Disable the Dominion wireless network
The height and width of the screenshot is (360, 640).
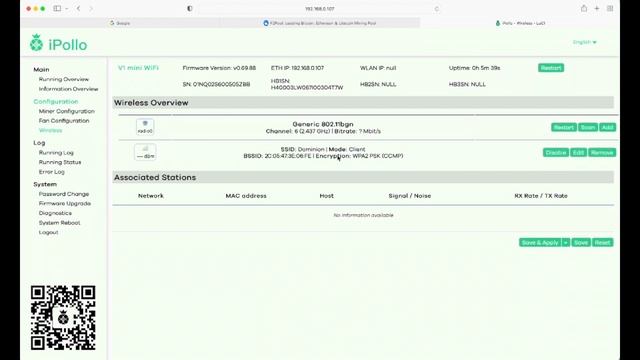click(x=556, y=152)
